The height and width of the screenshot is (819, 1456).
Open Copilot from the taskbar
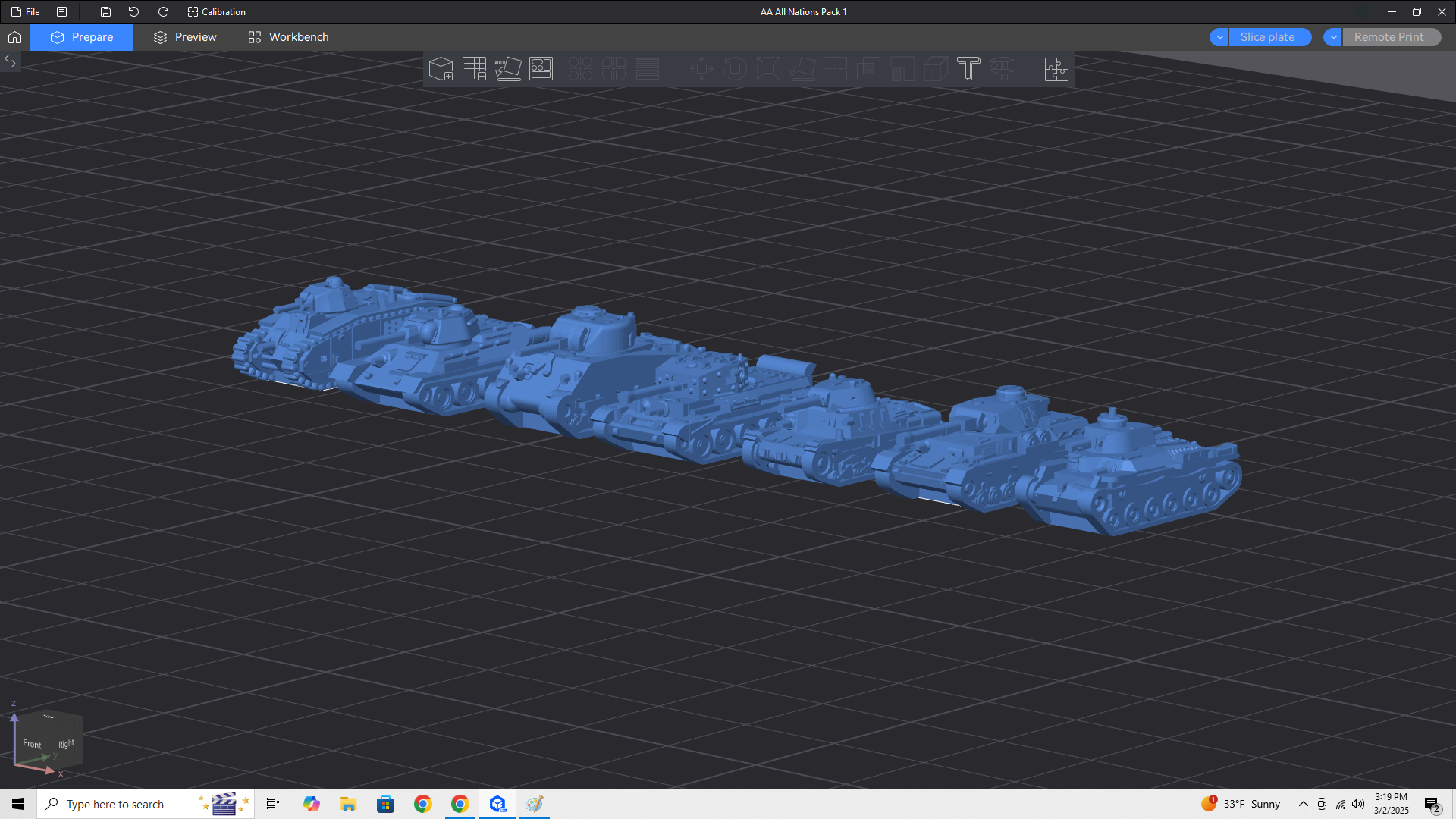[311, 804]
